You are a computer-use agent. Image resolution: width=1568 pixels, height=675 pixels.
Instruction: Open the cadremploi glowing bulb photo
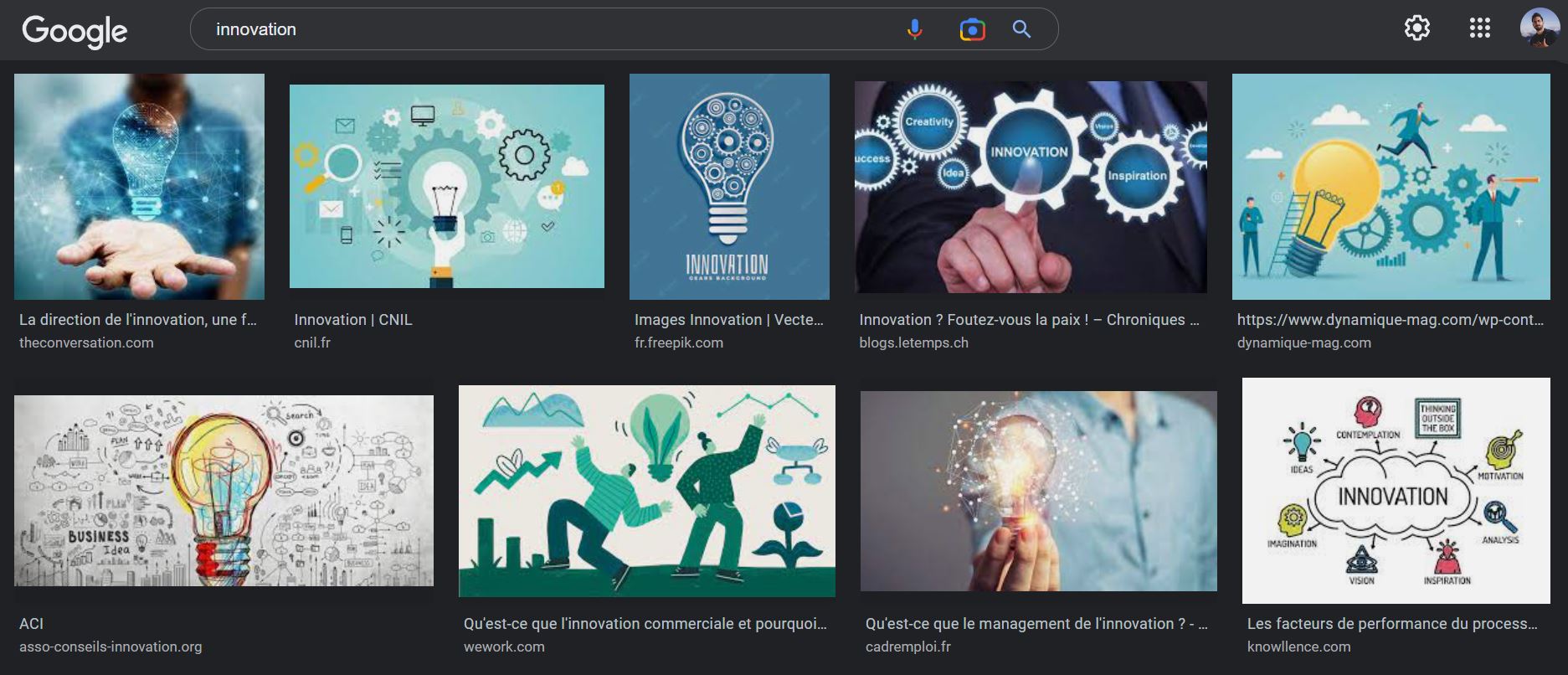pos(1038,491)
